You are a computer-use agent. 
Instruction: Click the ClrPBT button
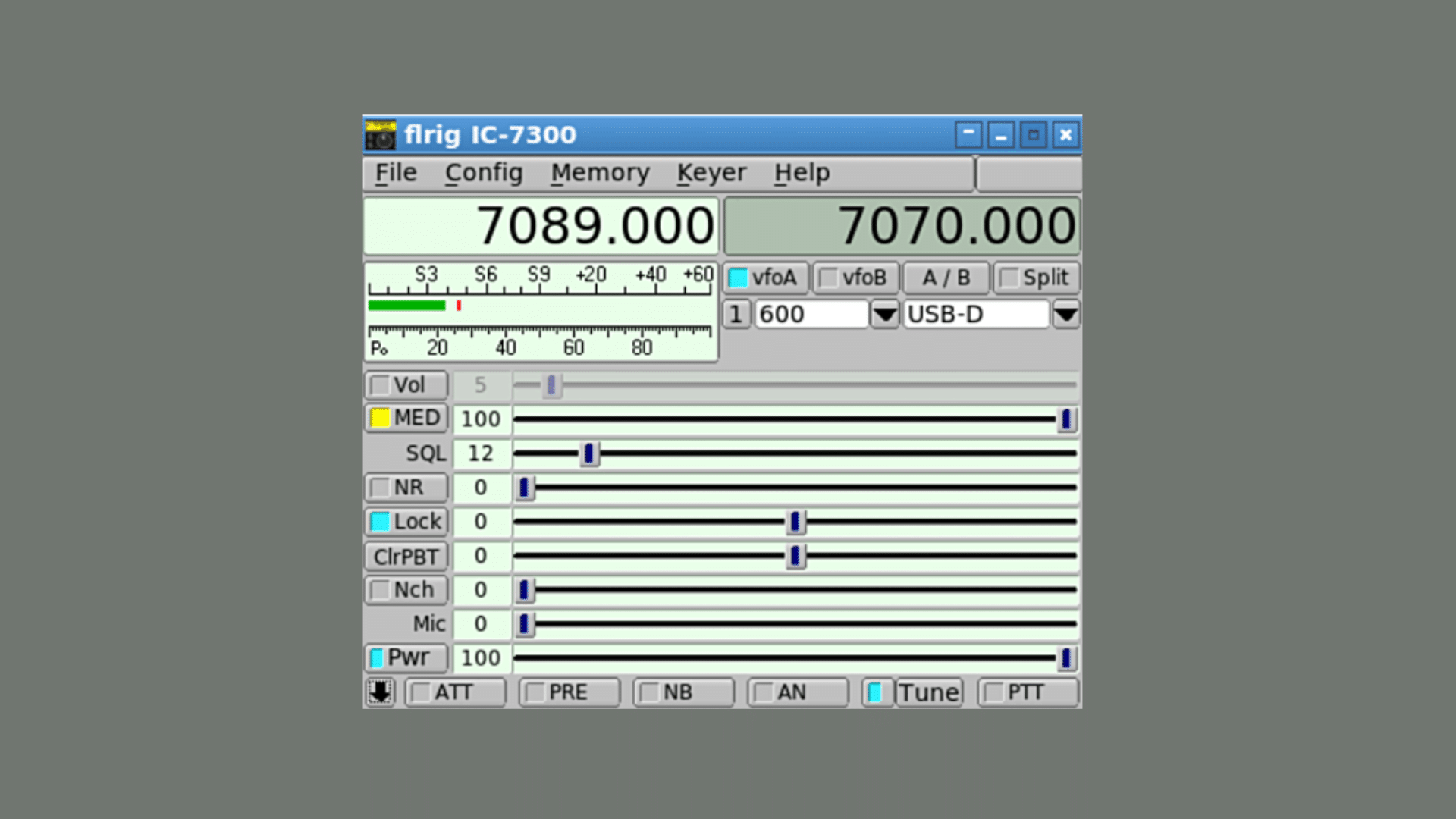pyautogui.click(x=406, y=557)
